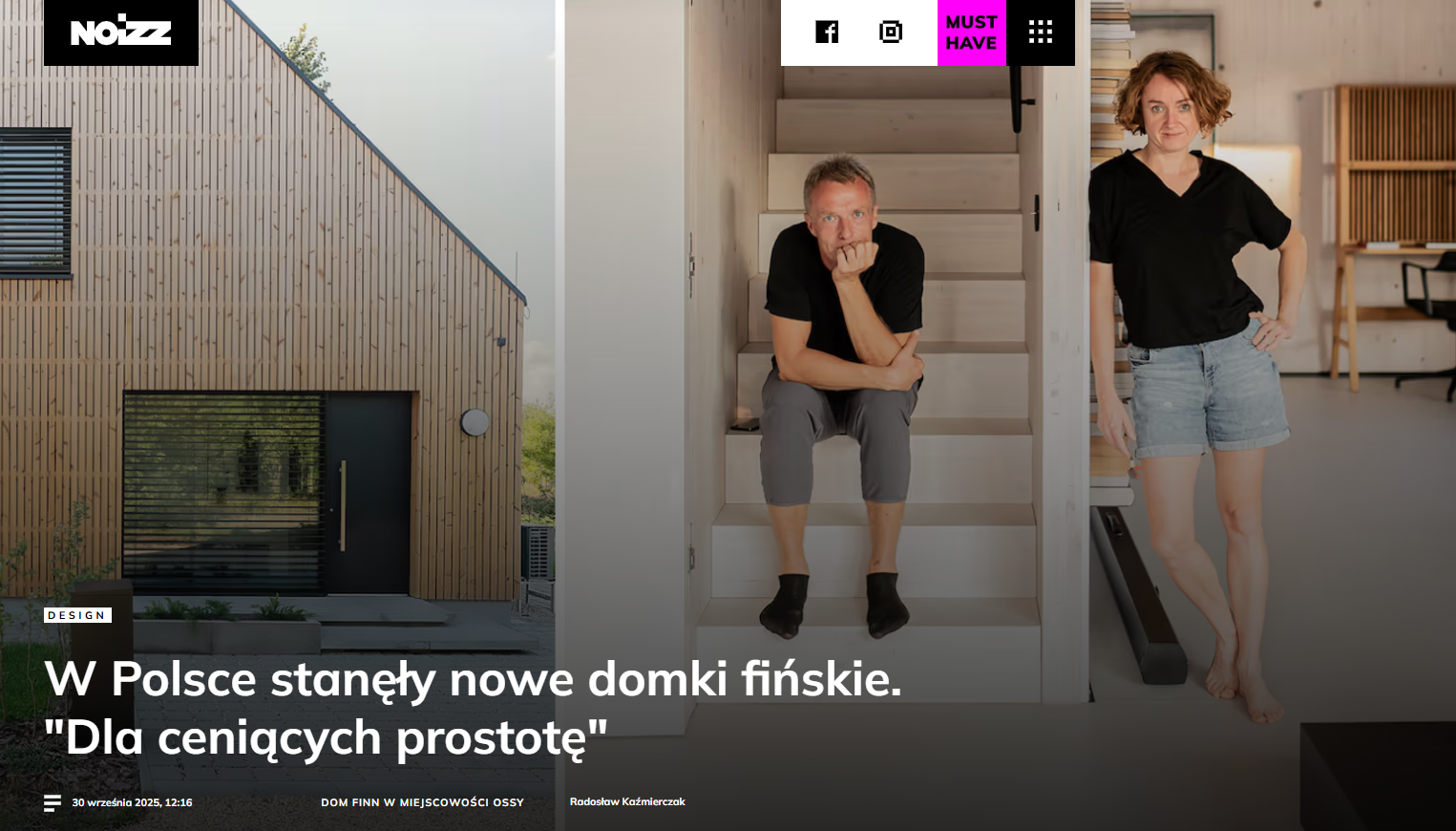Open the MUST HAVE section

pyautogui.click(x=972, y=32)
